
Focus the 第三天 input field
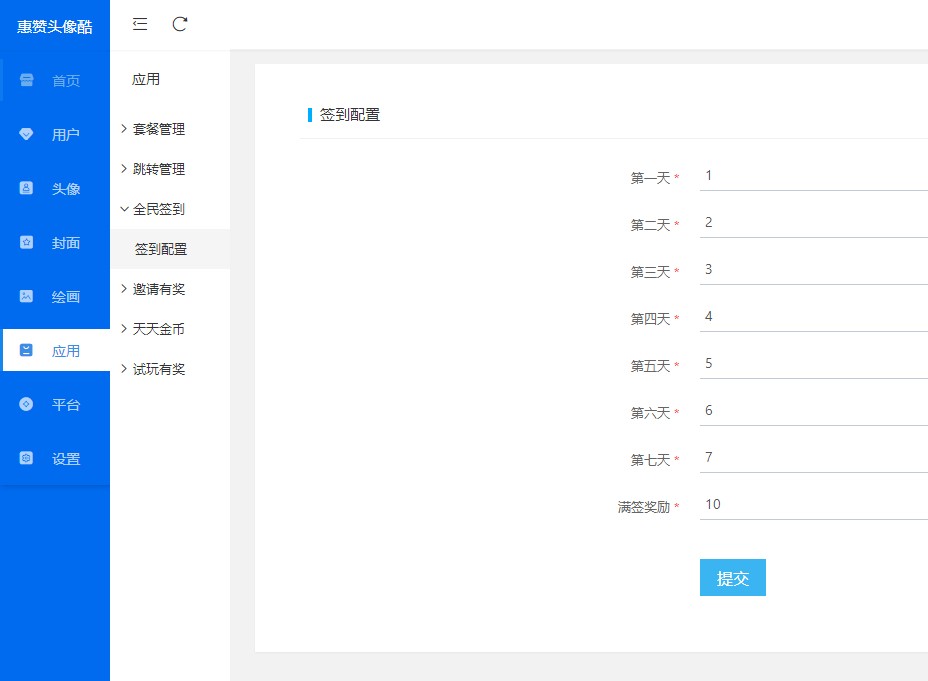tap(814, 270)
